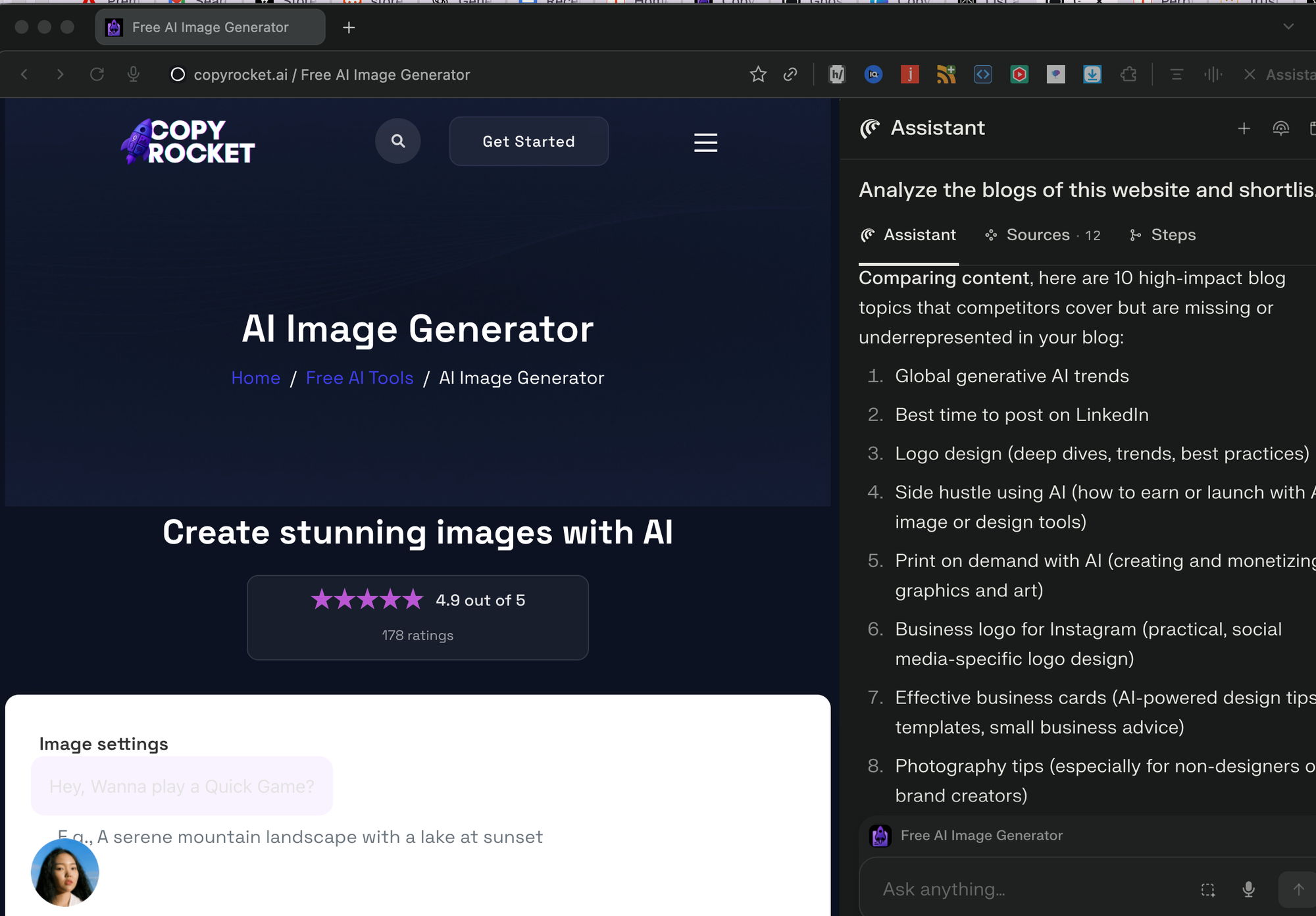Screen dimensions: 1316x916
Task: Open the extensions puzzle piece menu
Action: coord(1128,74)
